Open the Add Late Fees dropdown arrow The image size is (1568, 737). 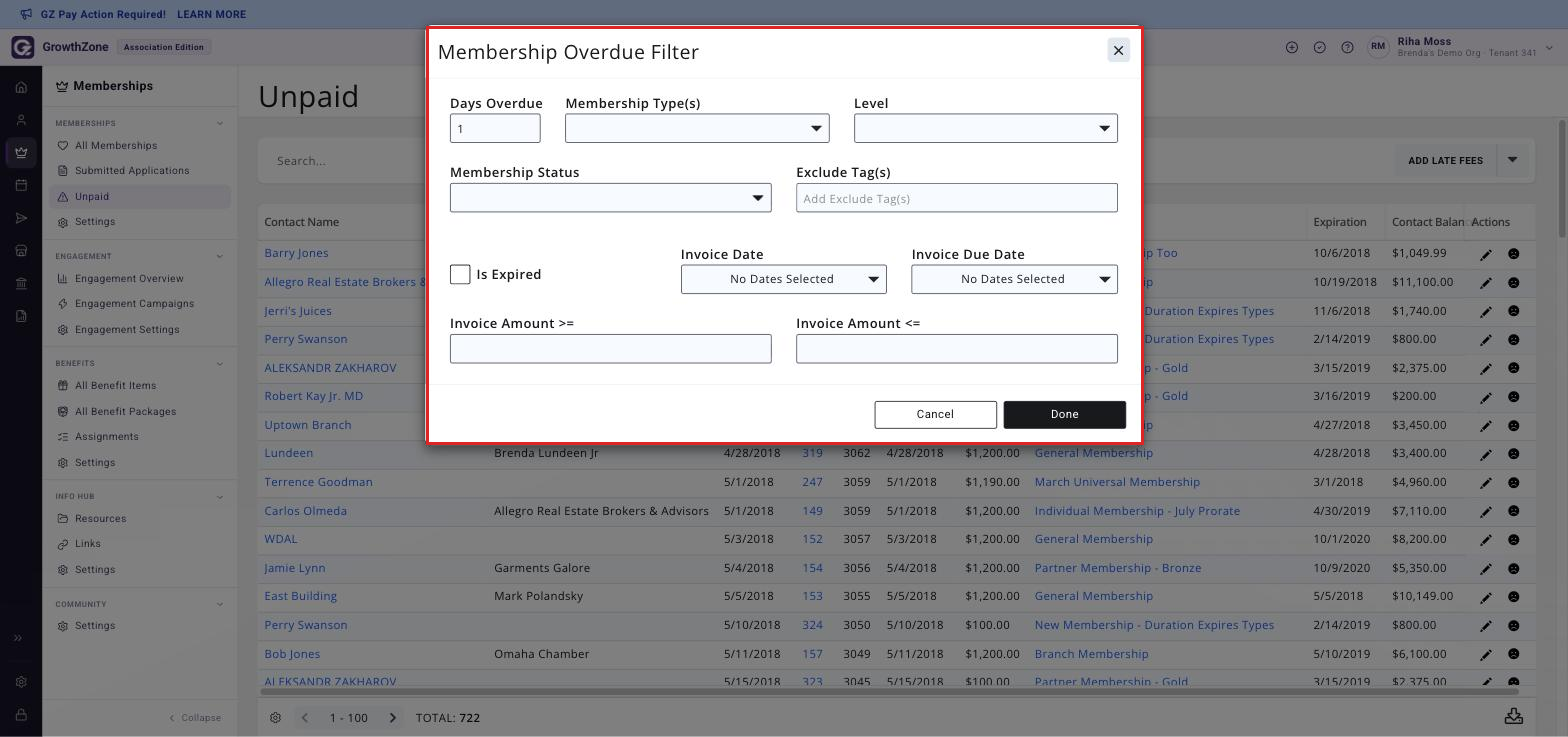click(1512, 160)
